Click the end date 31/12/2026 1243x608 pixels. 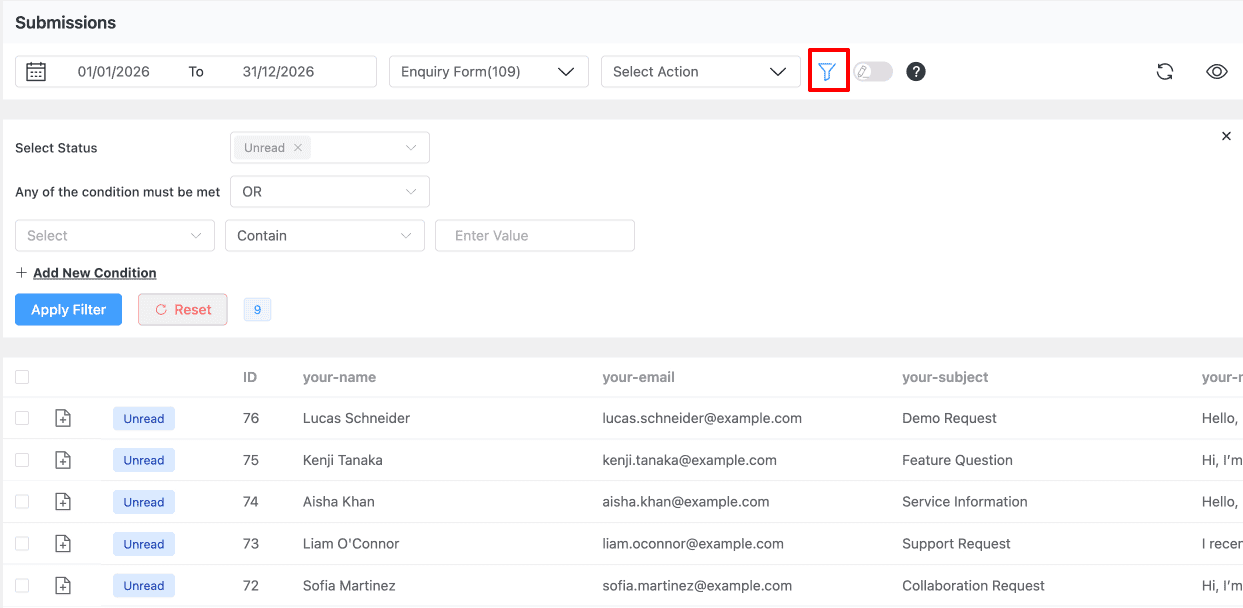(x=279, y=72)
